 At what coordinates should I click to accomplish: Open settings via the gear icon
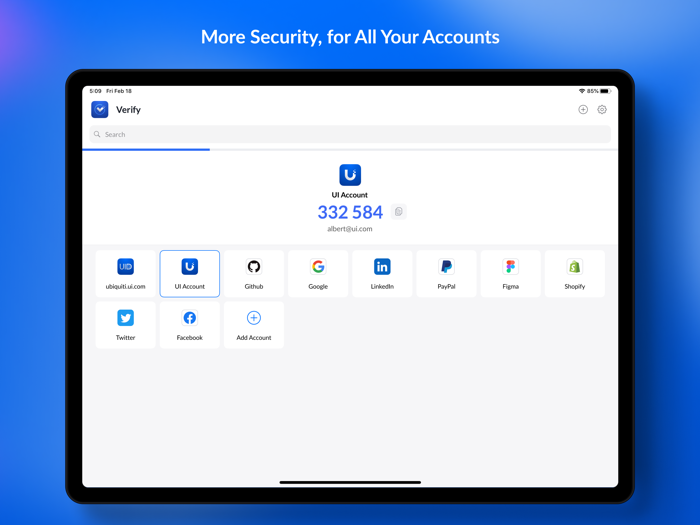[602, 109]
